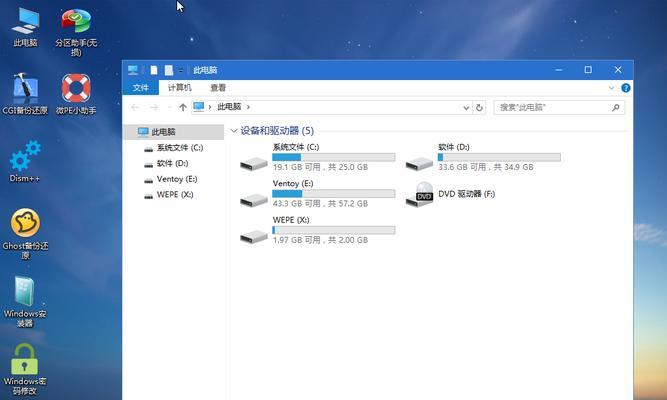The image size is (667, 400).
Task: Minimize the 此电脑 window
Action: click(559, 70)
